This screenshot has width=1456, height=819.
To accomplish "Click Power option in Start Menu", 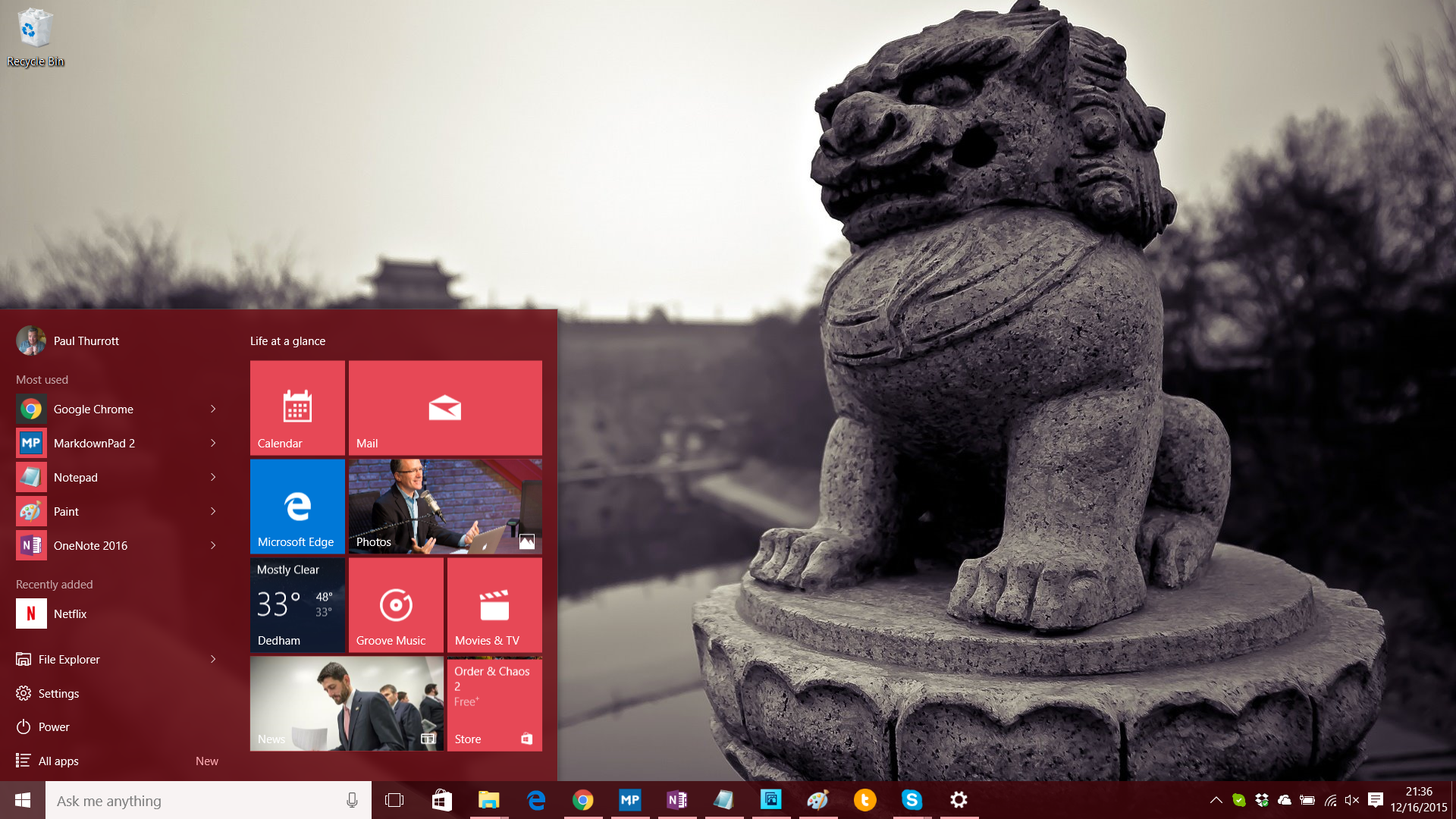I will pos(54,727).
